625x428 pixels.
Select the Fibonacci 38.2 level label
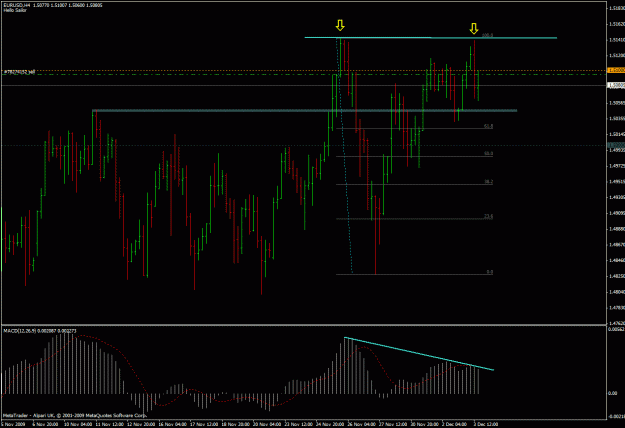[x=488, y=182]
